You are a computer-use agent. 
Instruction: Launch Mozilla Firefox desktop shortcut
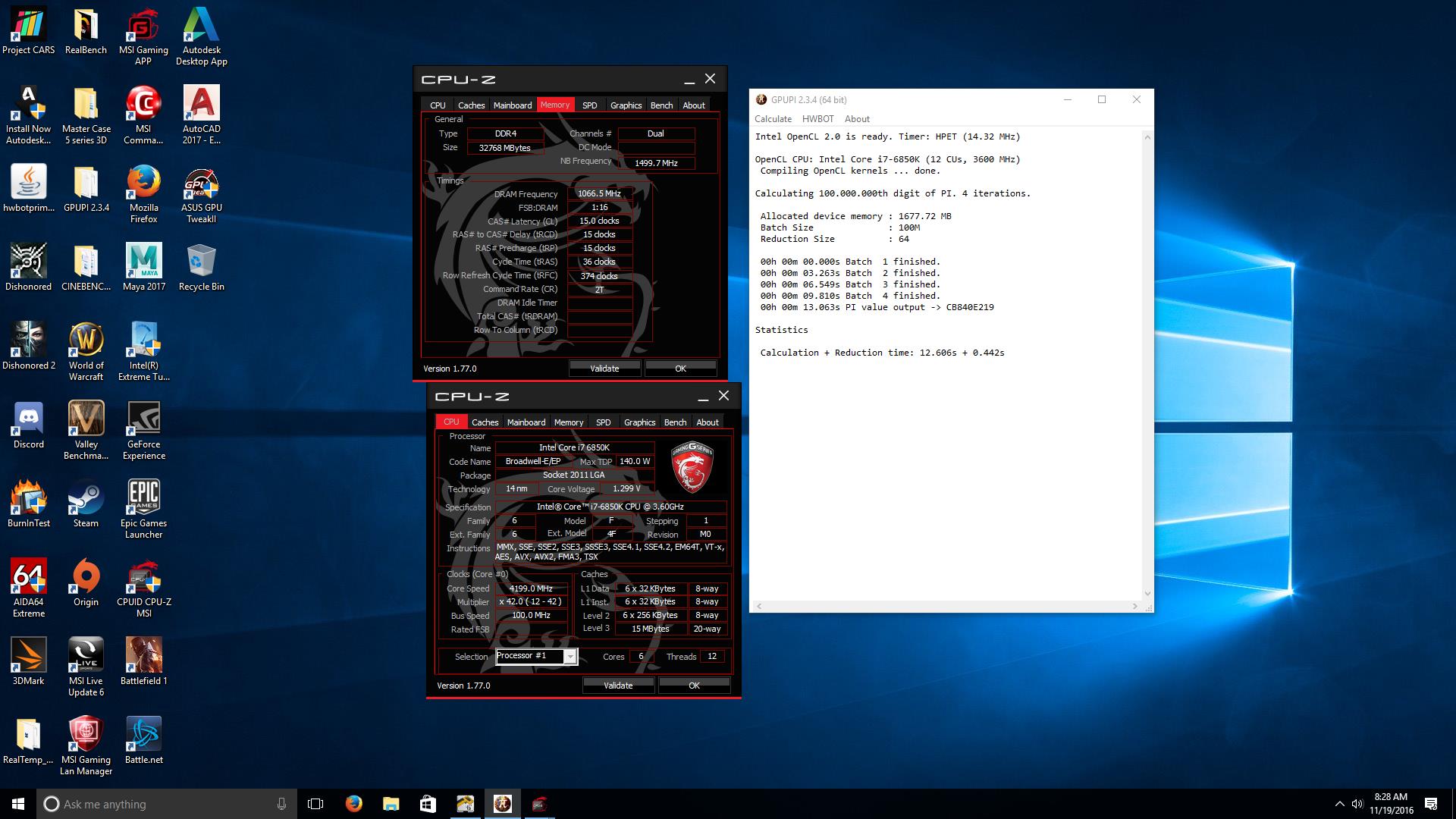143,194
